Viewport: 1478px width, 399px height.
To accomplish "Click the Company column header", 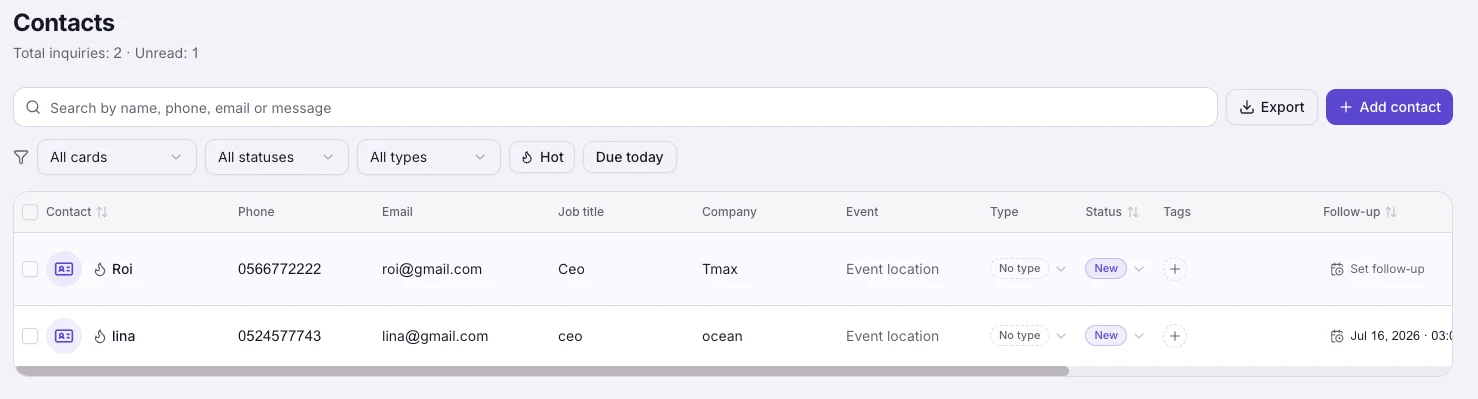I will coord(729,212).
